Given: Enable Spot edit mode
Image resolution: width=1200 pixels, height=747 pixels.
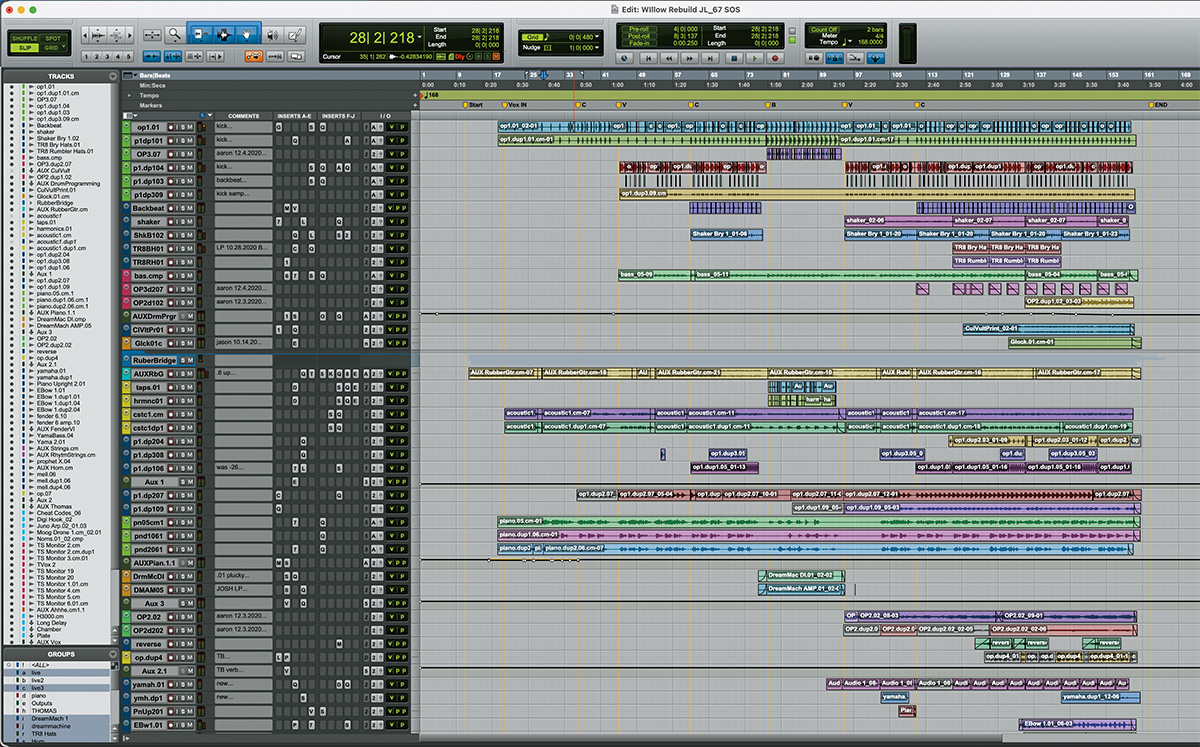Looking at the screenshot, I should [53, 38].
